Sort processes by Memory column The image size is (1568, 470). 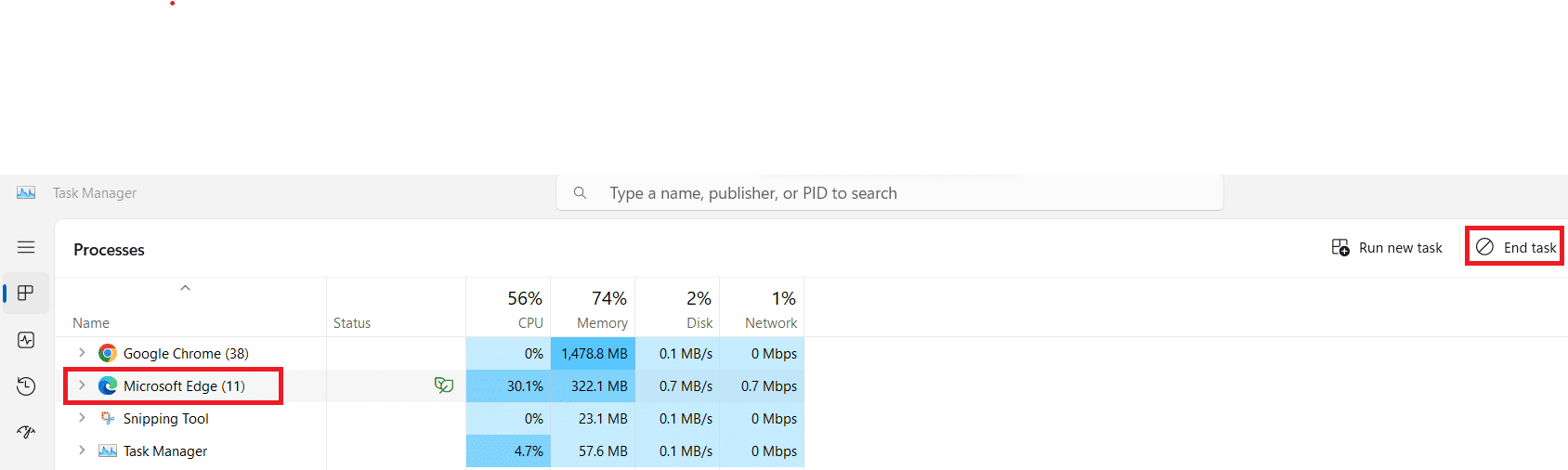pos(593,307)
